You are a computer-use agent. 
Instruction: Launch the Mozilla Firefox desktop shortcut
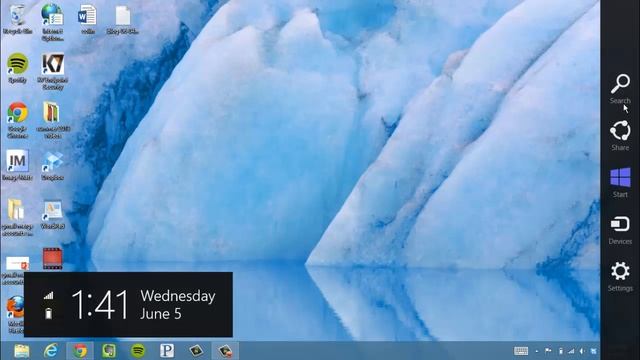point(16,315)
